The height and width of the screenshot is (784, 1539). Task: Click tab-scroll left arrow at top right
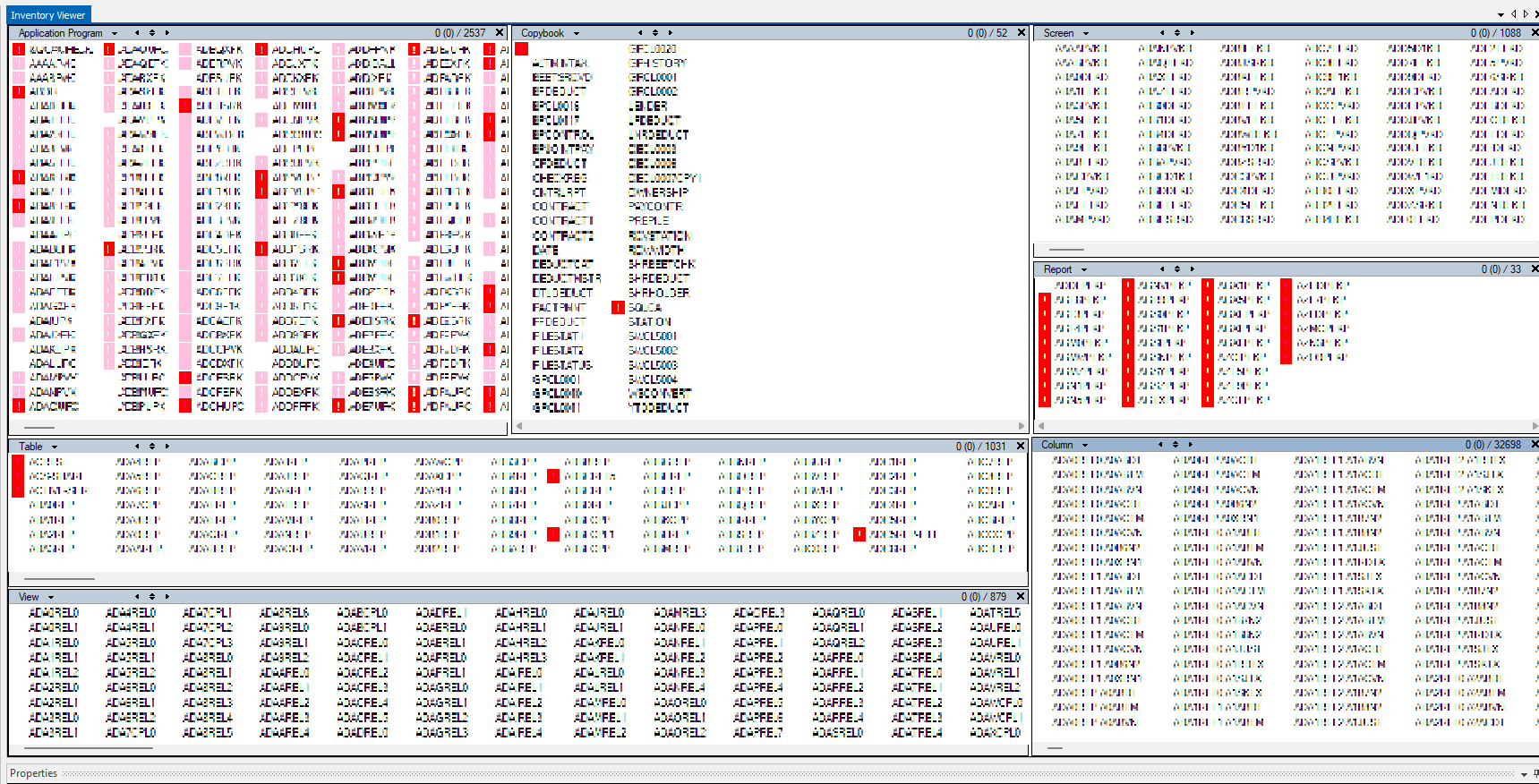[x=1514, y=14]
